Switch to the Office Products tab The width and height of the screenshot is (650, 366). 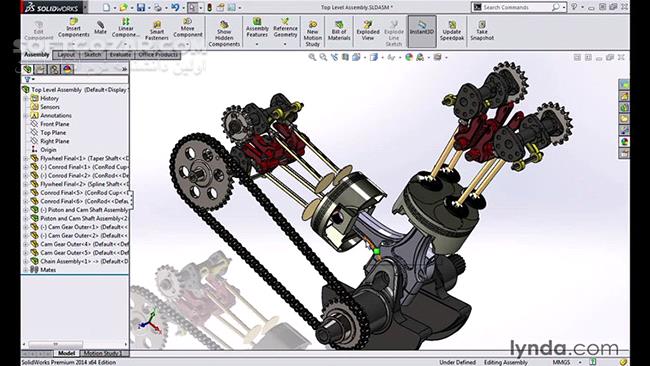[x=158, y=55]
